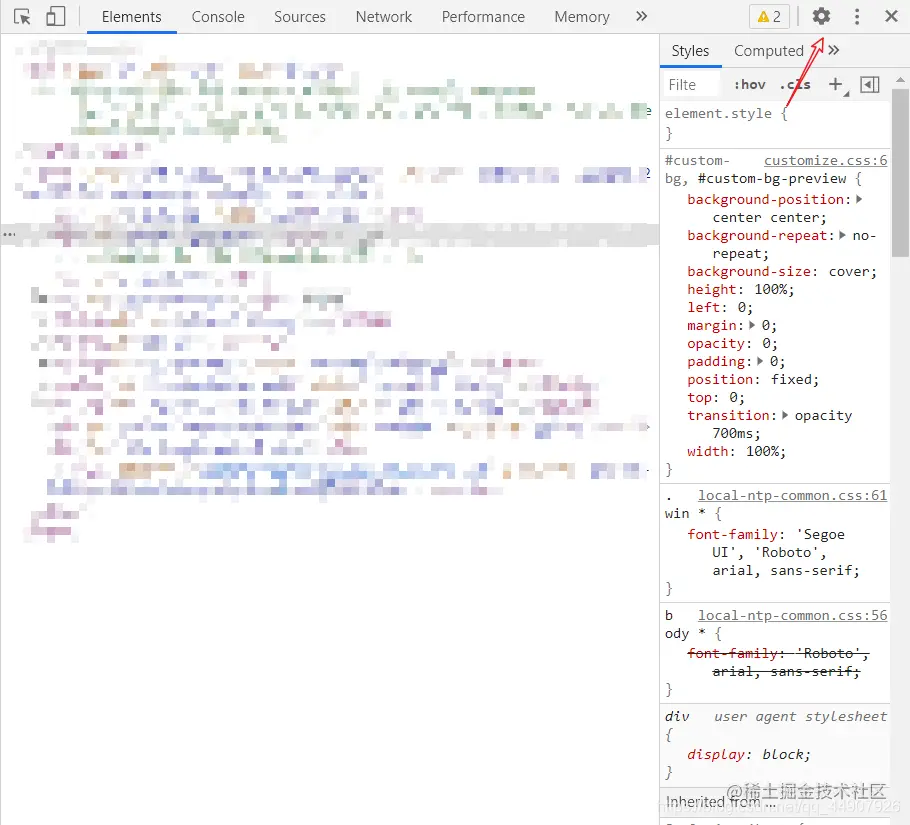This screenshot has height=825, width=910.
Task: Toggle the computed styles sidebar pane icon
Action: click(x=870, y=85)
